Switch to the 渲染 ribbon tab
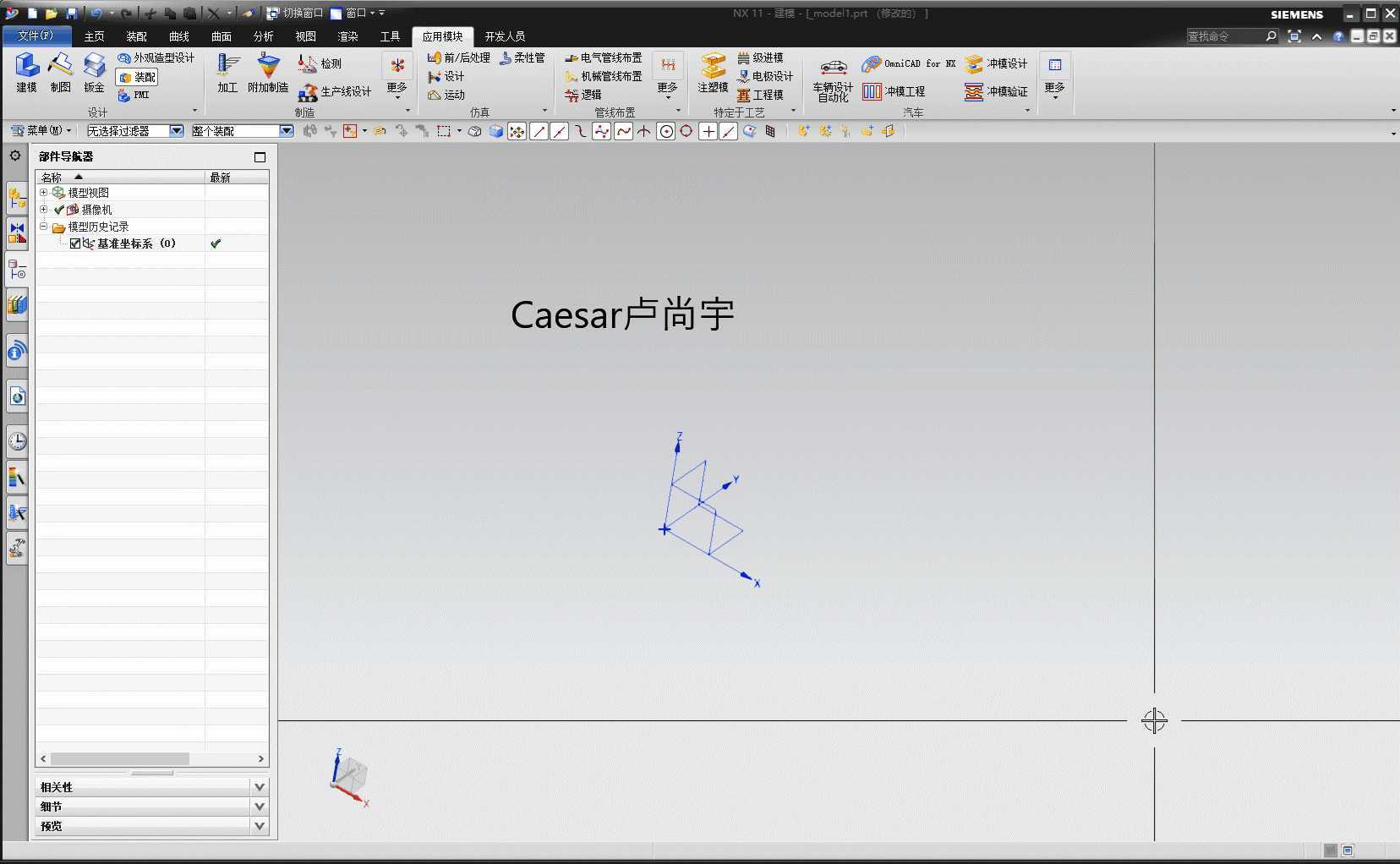Screen dimensions: 1400x864 coord(347,36)
